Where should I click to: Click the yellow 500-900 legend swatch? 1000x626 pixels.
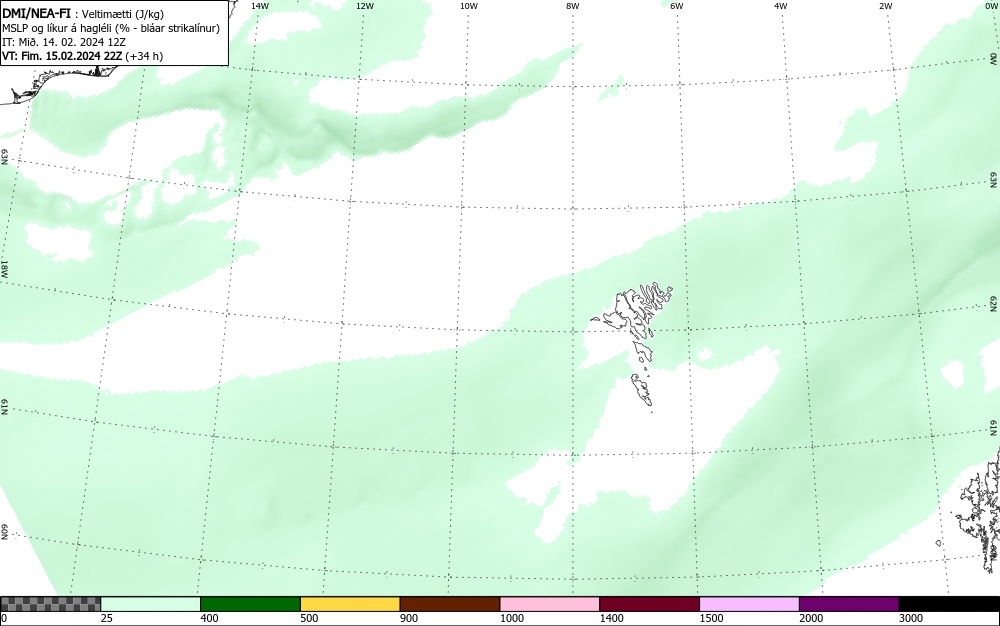350,604
